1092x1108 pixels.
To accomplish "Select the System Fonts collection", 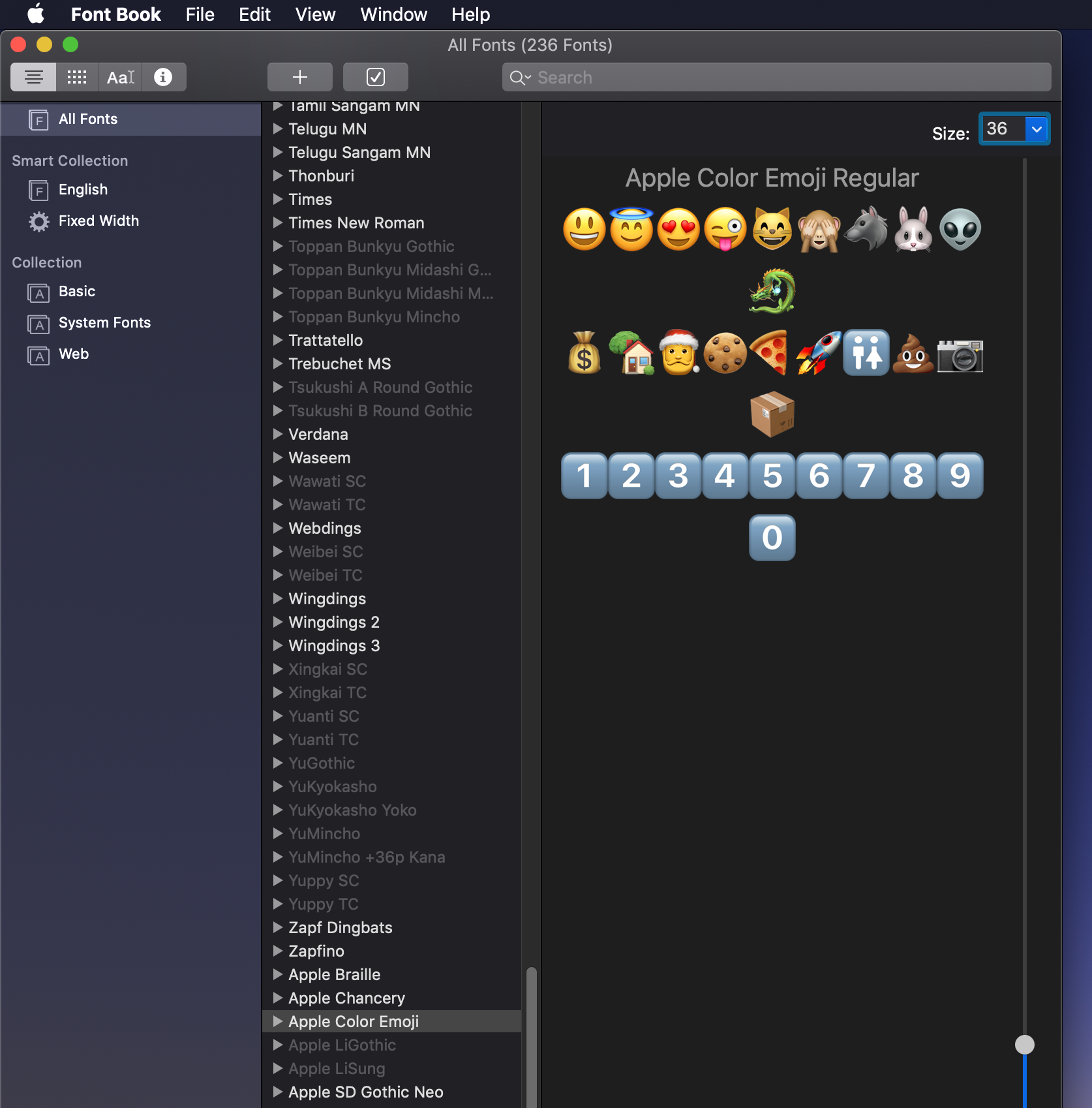I will (x=130, y=323).
